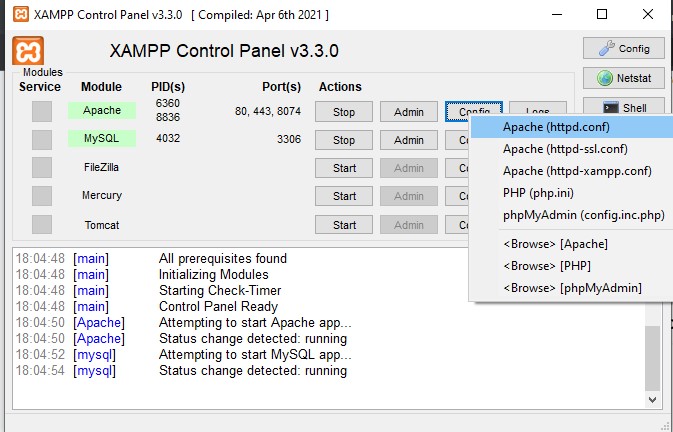673x432 pixels.
Task: Toggle the Apache service checkbox
Action: coord(42,111)
